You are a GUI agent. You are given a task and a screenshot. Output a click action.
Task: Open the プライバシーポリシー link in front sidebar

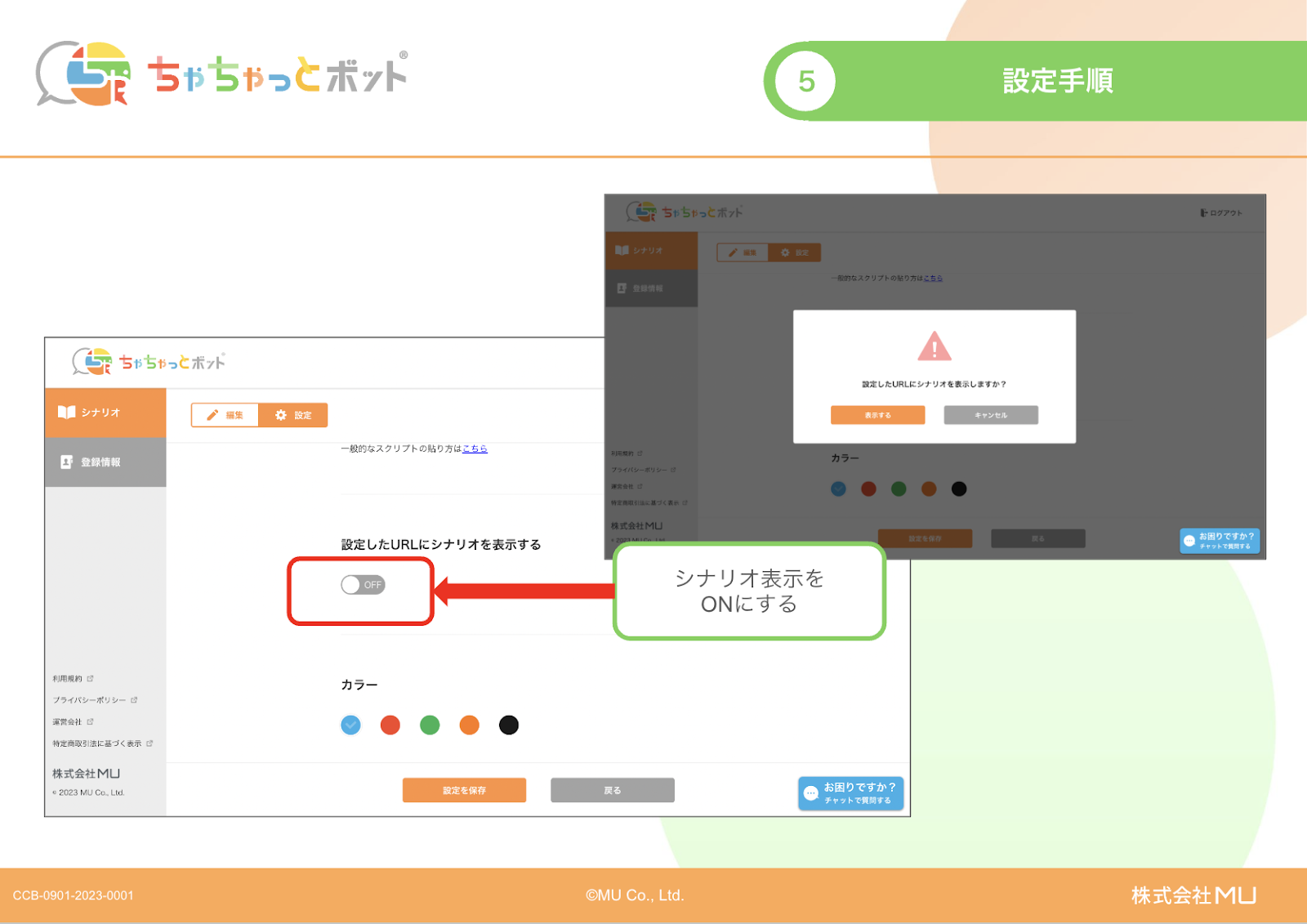[89, 700]
